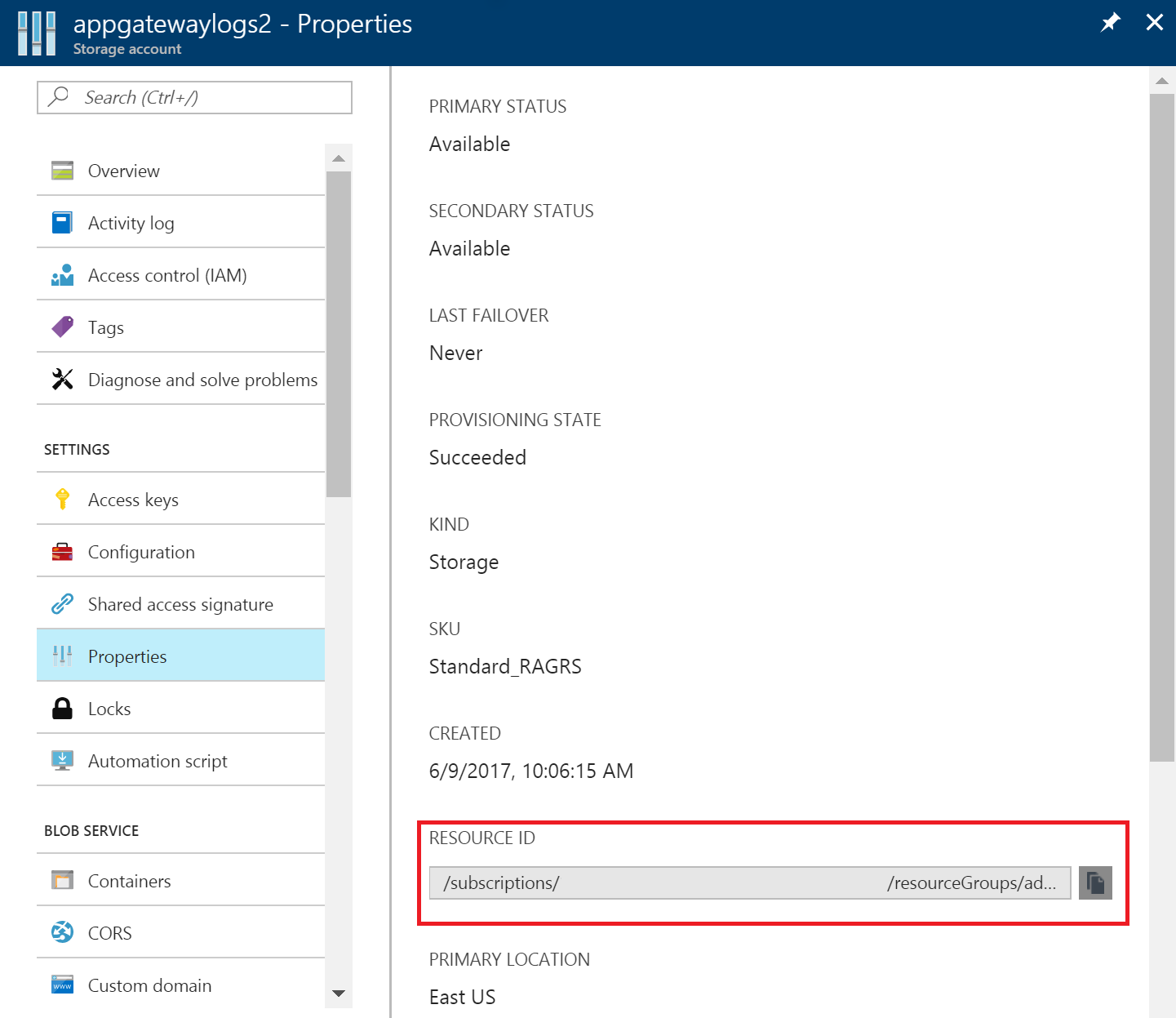
Task: Click the Locks padlock icon
Action: 62,708
